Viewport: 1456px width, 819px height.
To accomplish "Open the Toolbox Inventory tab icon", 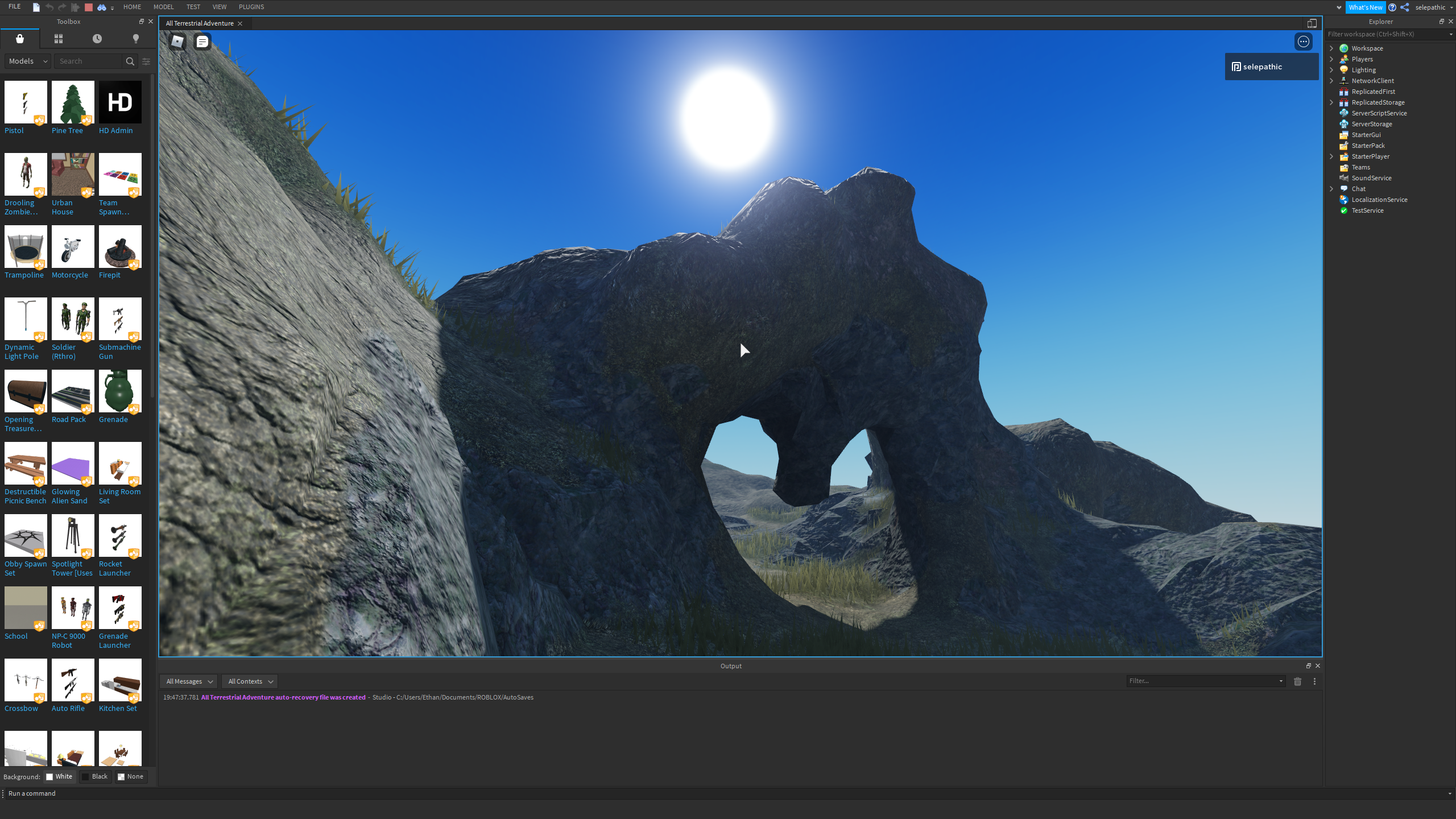I will 59,39.
